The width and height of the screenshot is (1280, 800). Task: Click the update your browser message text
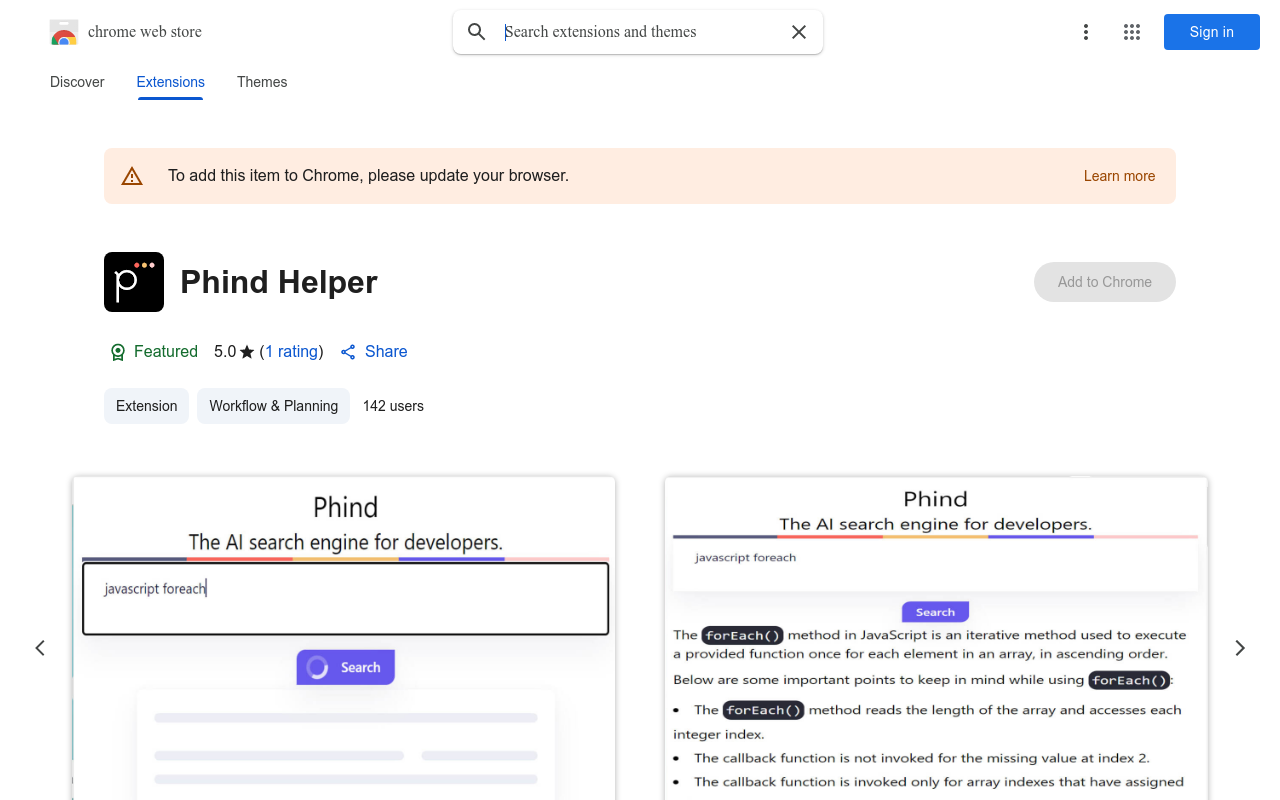[368, 176]
